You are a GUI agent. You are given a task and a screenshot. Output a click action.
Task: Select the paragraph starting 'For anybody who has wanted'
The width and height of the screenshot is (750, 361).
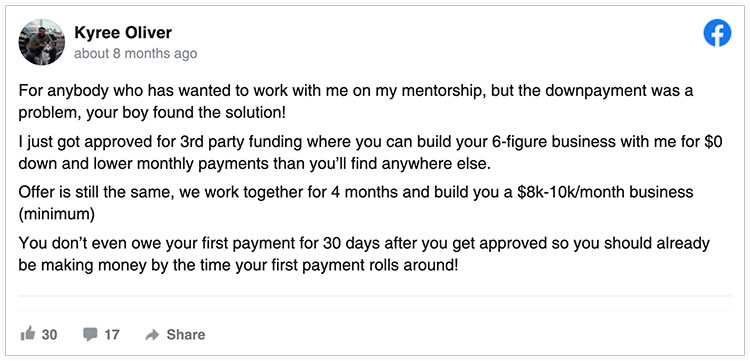(356, 102)
